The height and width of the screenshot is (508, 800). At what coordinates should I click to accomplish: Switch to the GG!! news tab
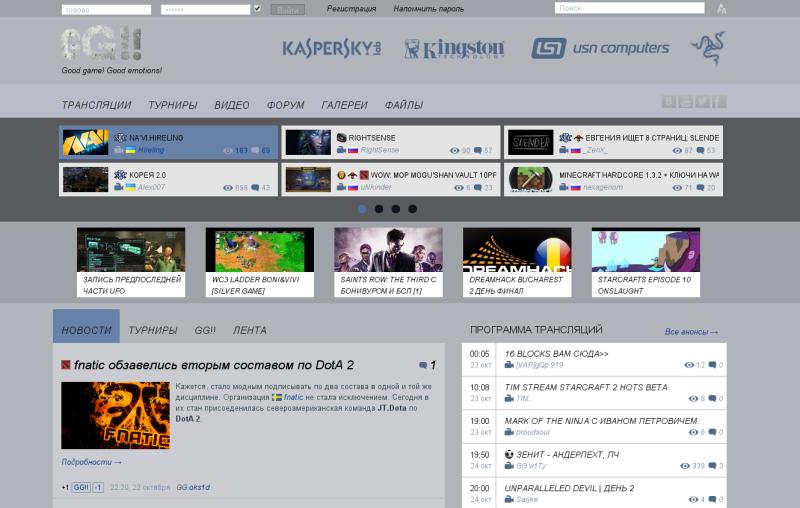pos(205,331)
